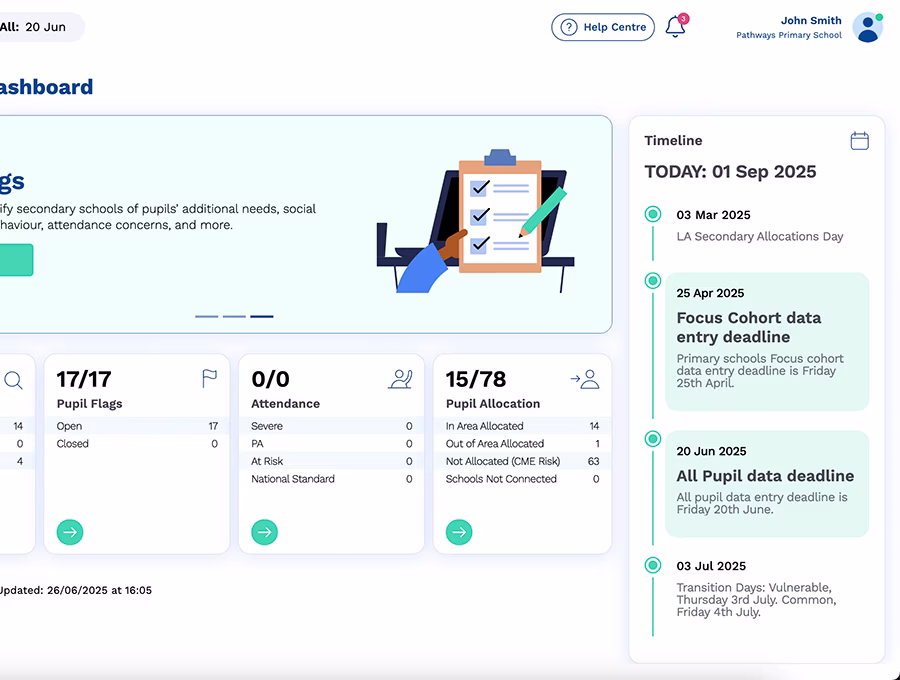900x680 pixels.
Task: Click the Attendance card icon
Action: [400, 379]
